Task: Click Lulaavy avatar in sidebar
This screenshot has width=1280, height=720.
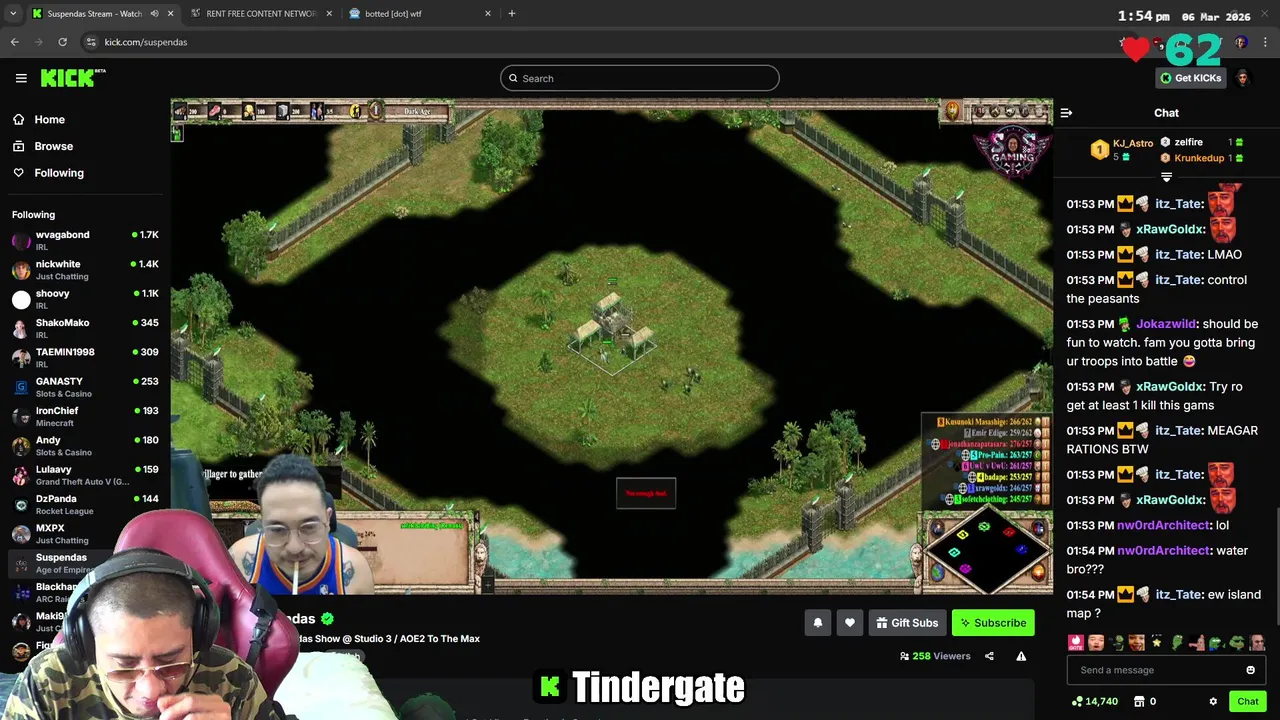Action: pos(21,475)
